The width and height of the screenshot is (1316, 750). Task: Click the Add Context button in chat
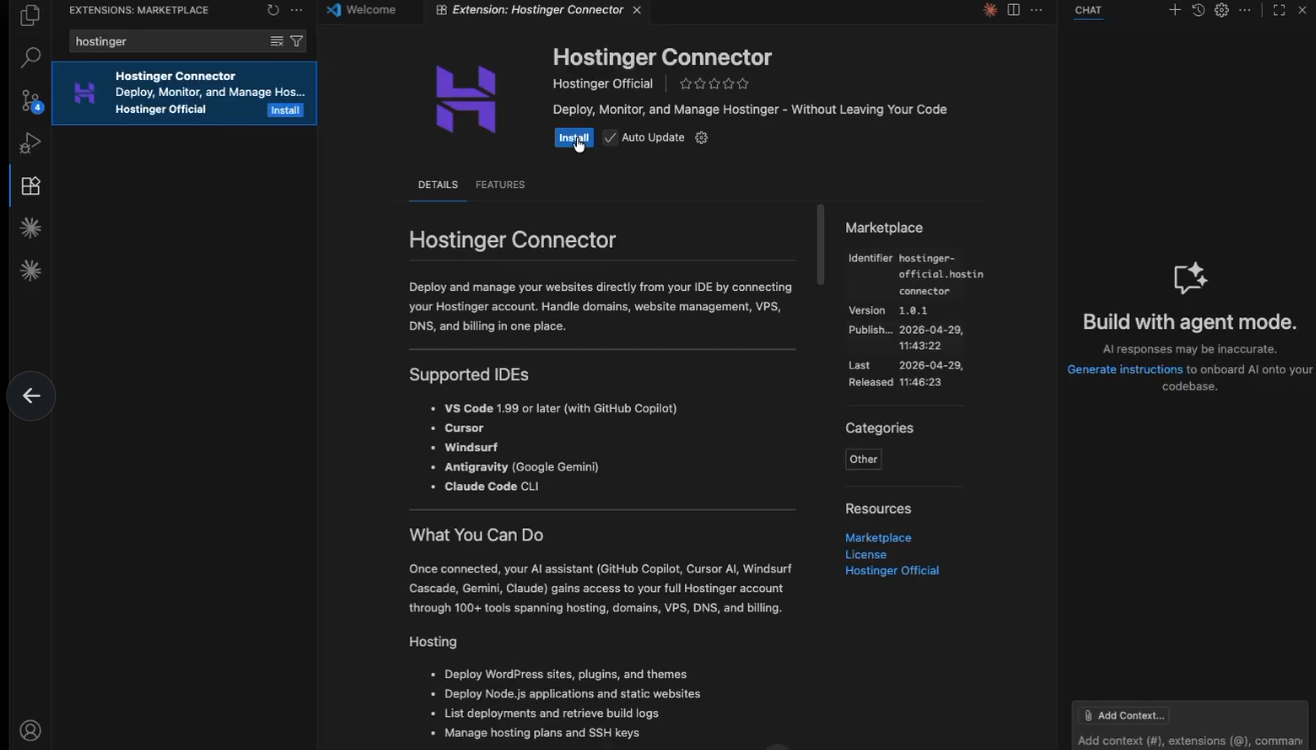pyautogui.click(x=1125, y=715)
